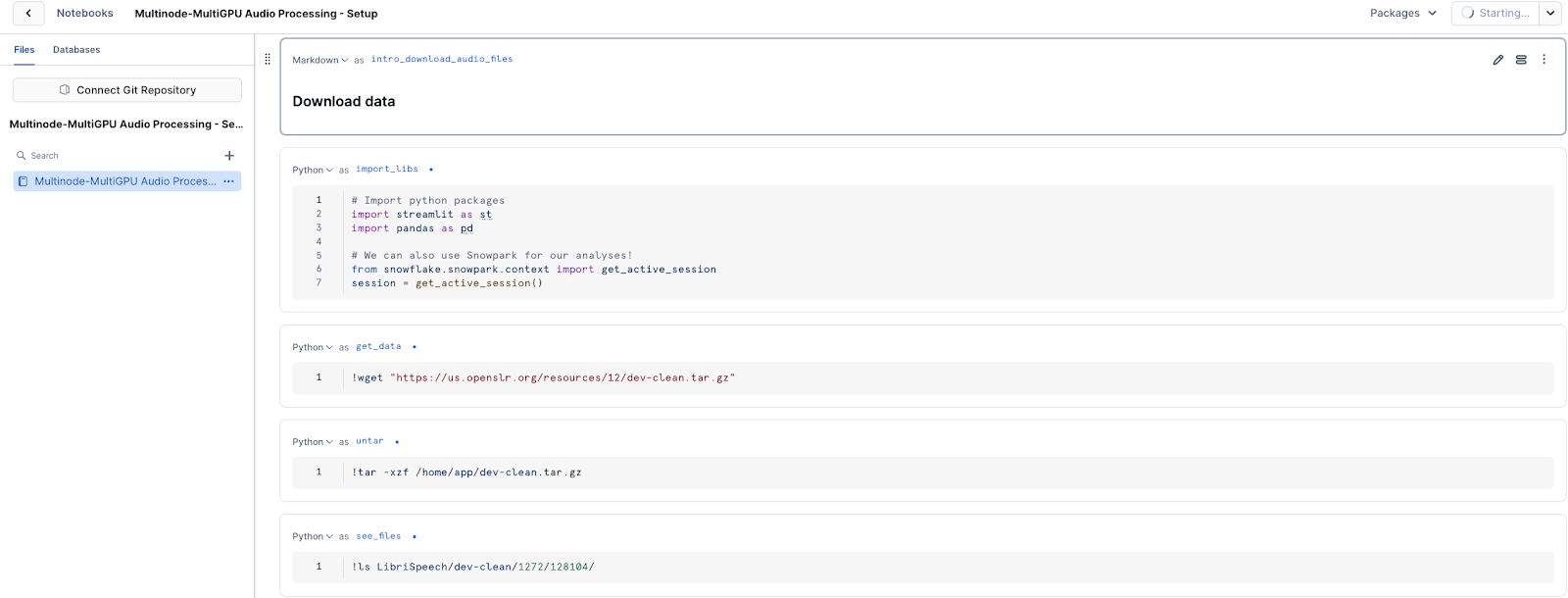Click the git icon in Connect Git Repository
Viewport: 1568px width, 598px height.
[65, 89]
